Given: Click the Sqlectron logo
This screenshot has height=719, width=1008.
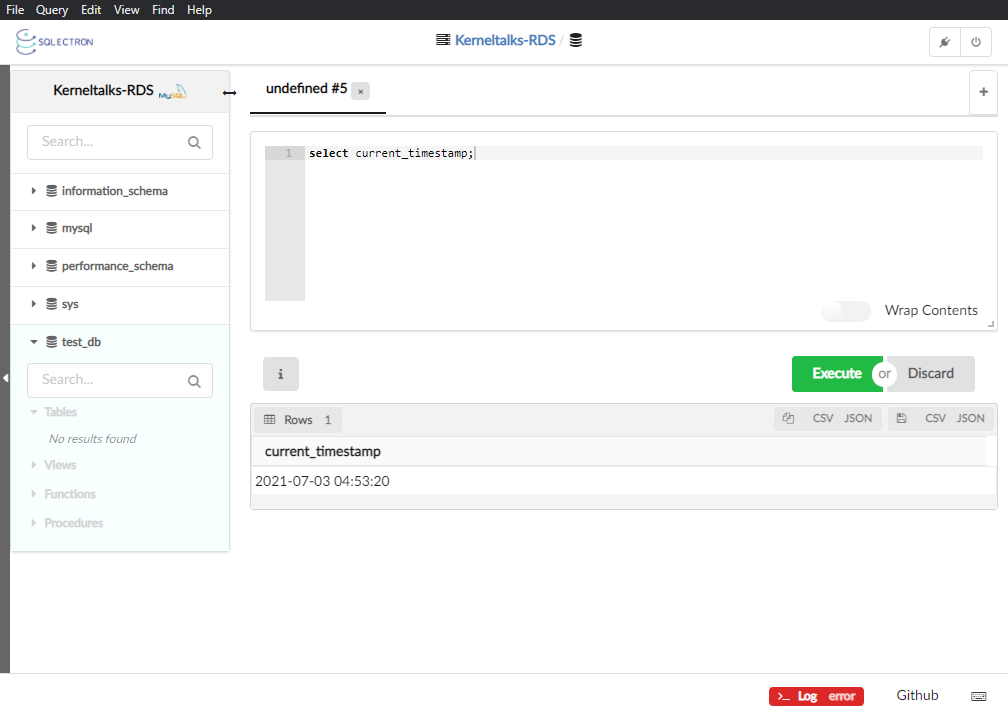Looking at the screenshot, I should tap(55, 42).
